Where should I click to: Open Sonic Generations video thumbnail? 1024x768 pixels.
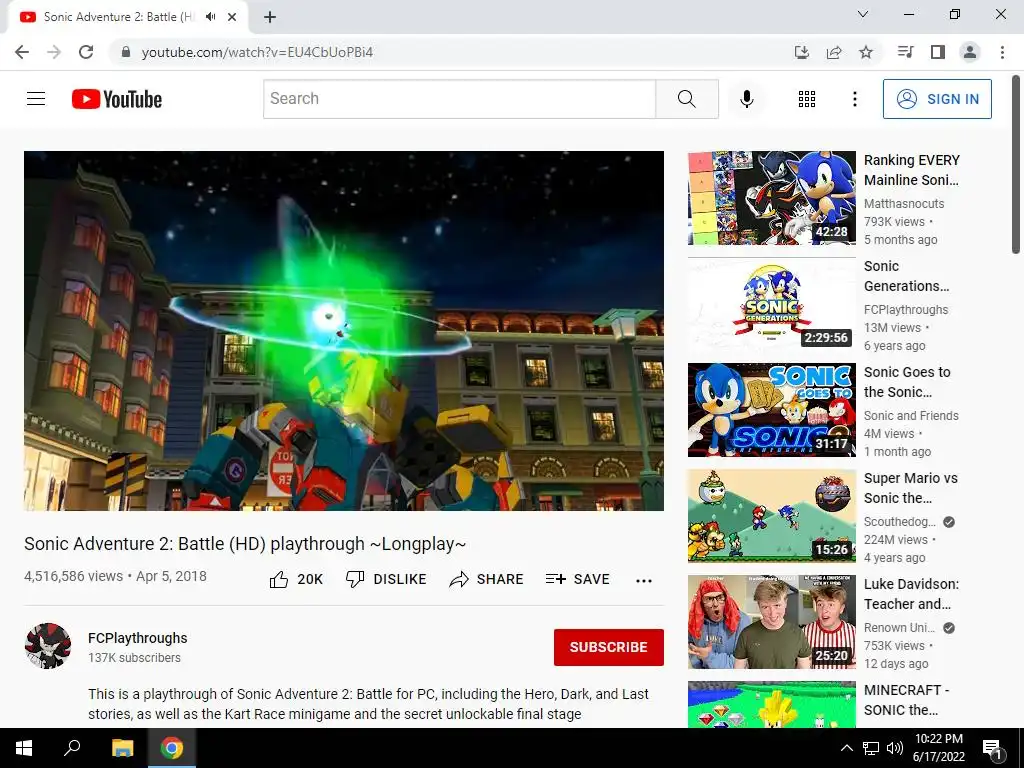pyautogui.click(x=771, y=304)
